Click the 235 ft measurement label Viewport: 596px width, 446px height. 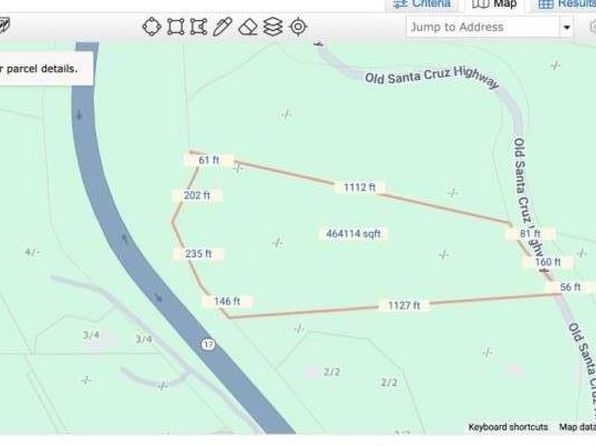[x=198, y=254]
